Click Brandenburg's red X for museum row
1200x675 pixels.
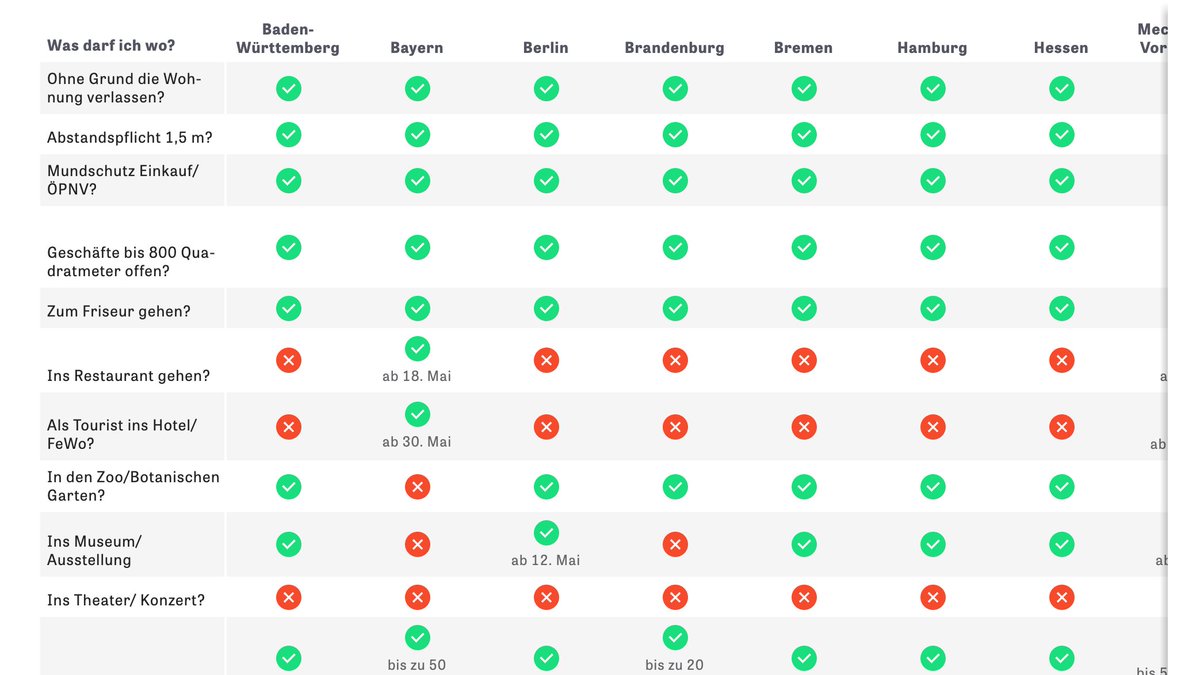tap(675, 544)
